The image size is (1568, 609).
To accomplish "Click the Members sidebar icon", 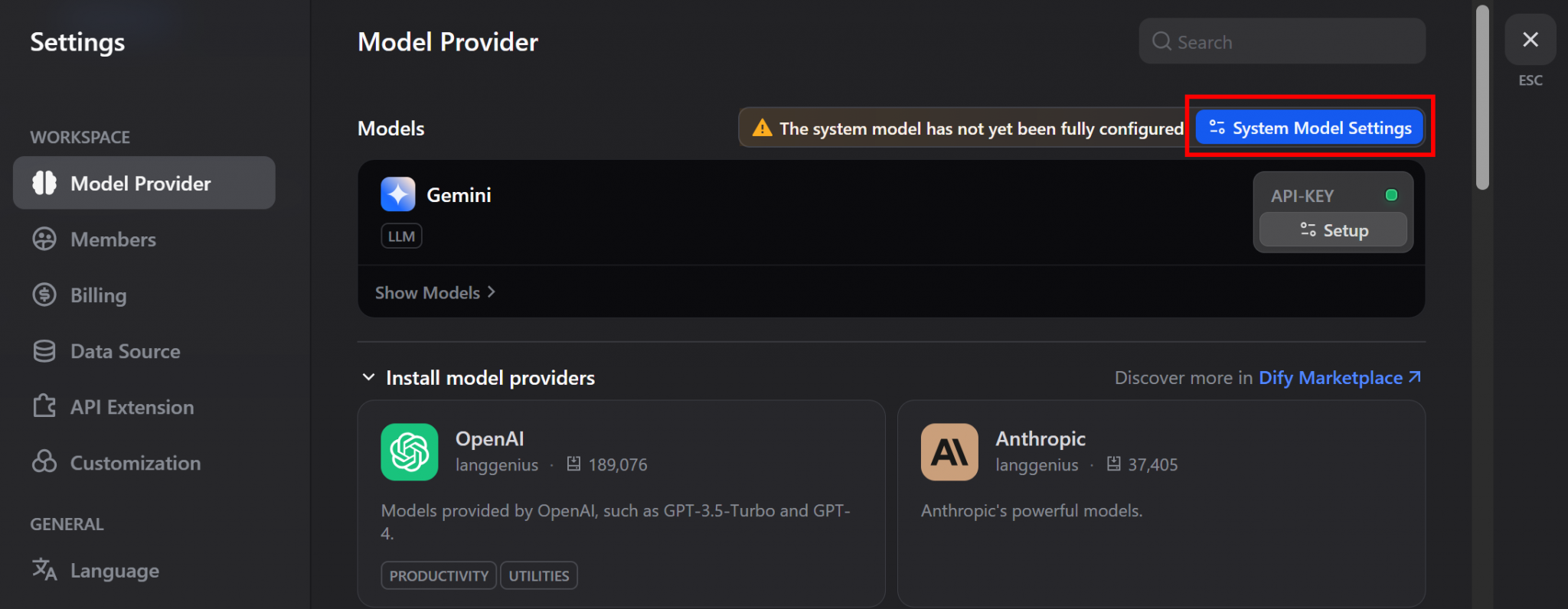I will click(44, 239).
